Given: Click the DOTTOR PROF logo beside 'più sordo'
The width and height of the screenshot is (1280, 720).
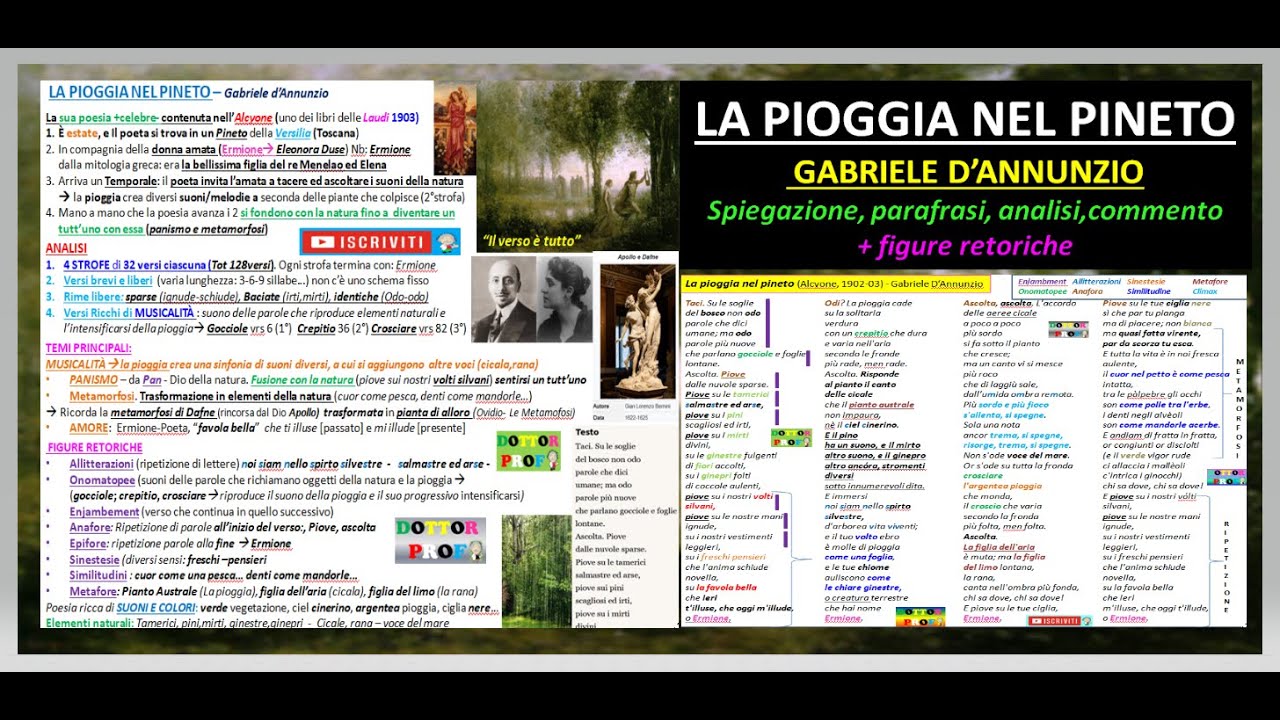Looking at the screenshot, I should click(1068, 329).
